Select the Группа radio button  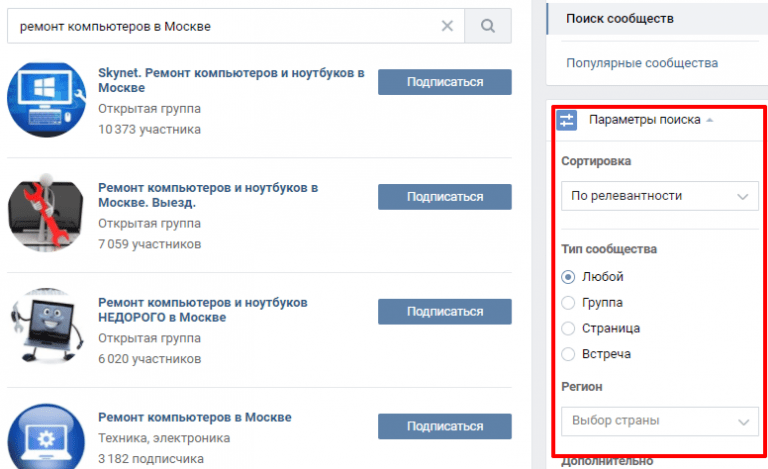click(568, 303)
